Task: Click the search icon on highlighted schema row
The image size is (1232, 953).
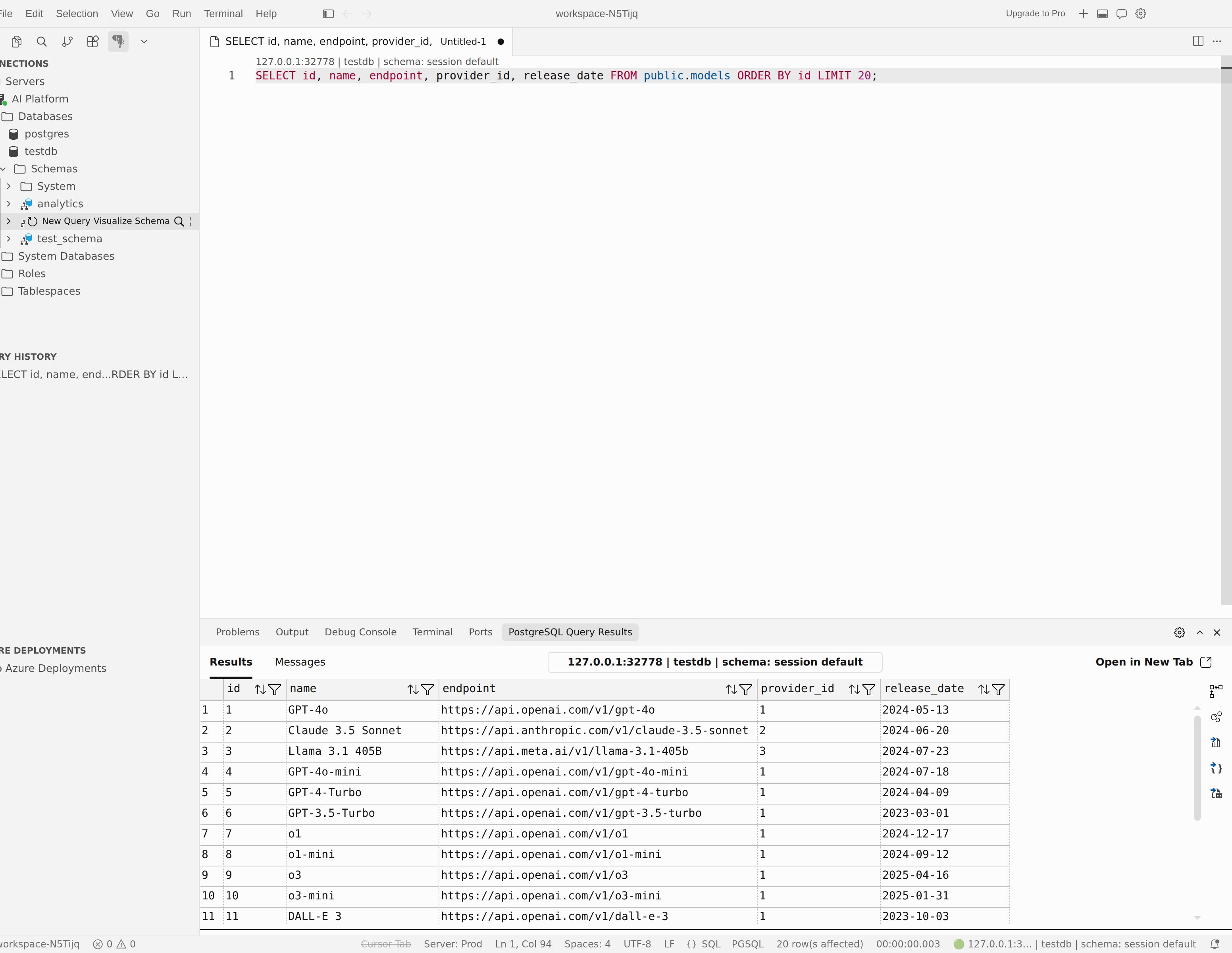Action: pyautogui.click(x=179, y=221)
